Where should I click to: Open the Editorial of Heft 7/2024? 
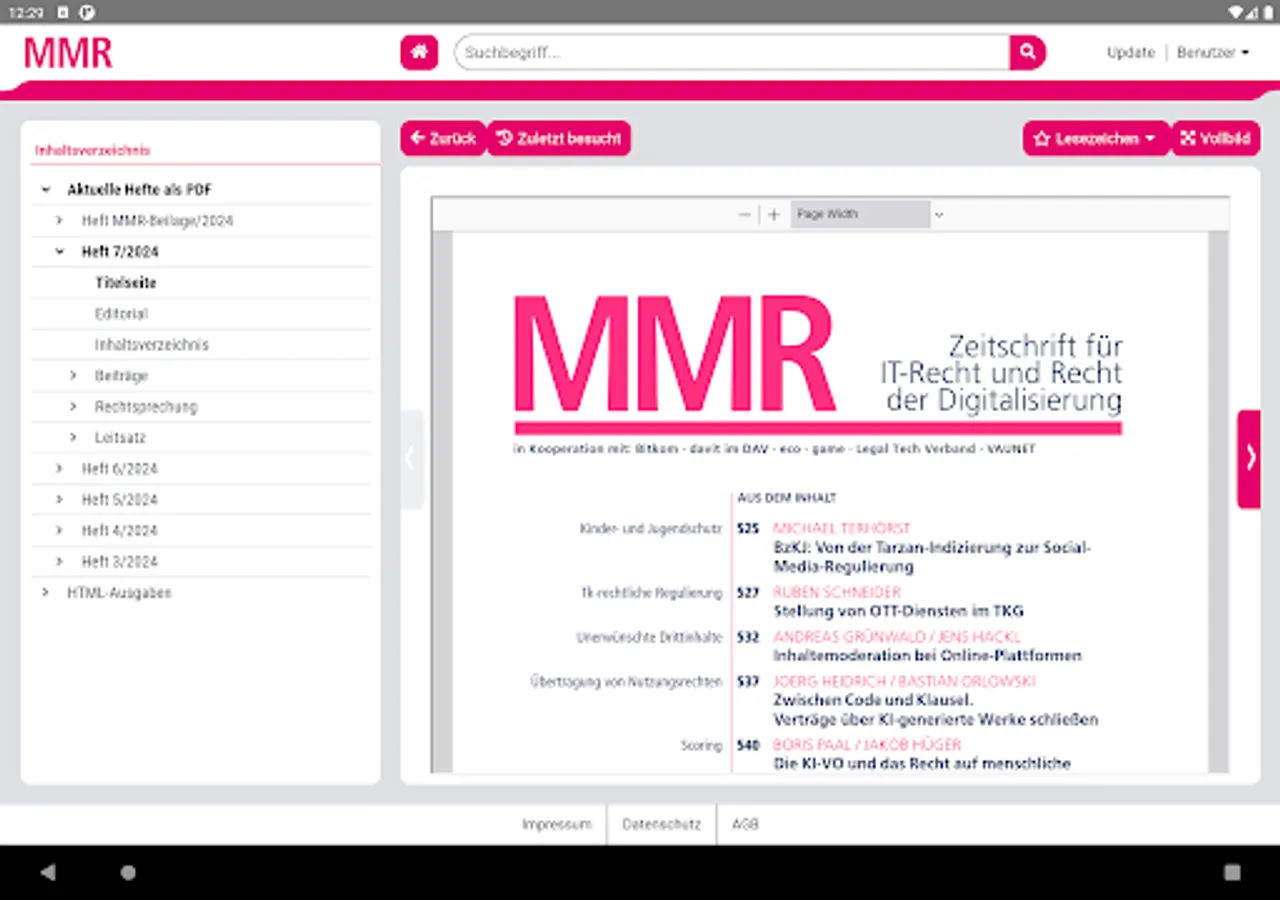click(120, 313)
